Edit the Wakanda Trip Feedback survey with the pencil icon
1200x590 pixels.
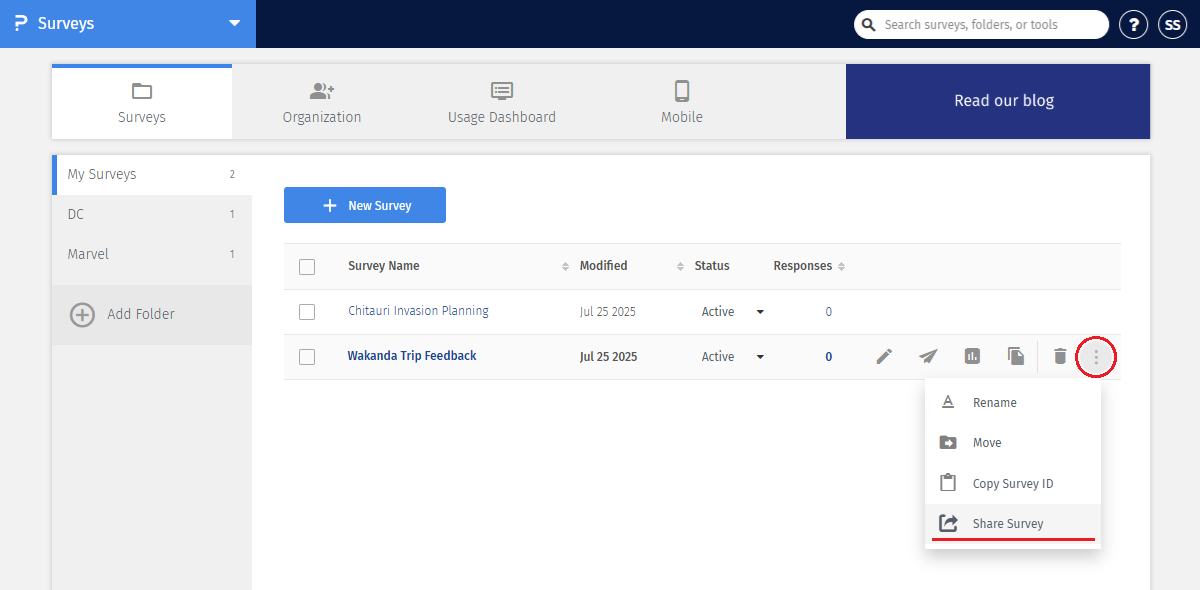point(884,356)
